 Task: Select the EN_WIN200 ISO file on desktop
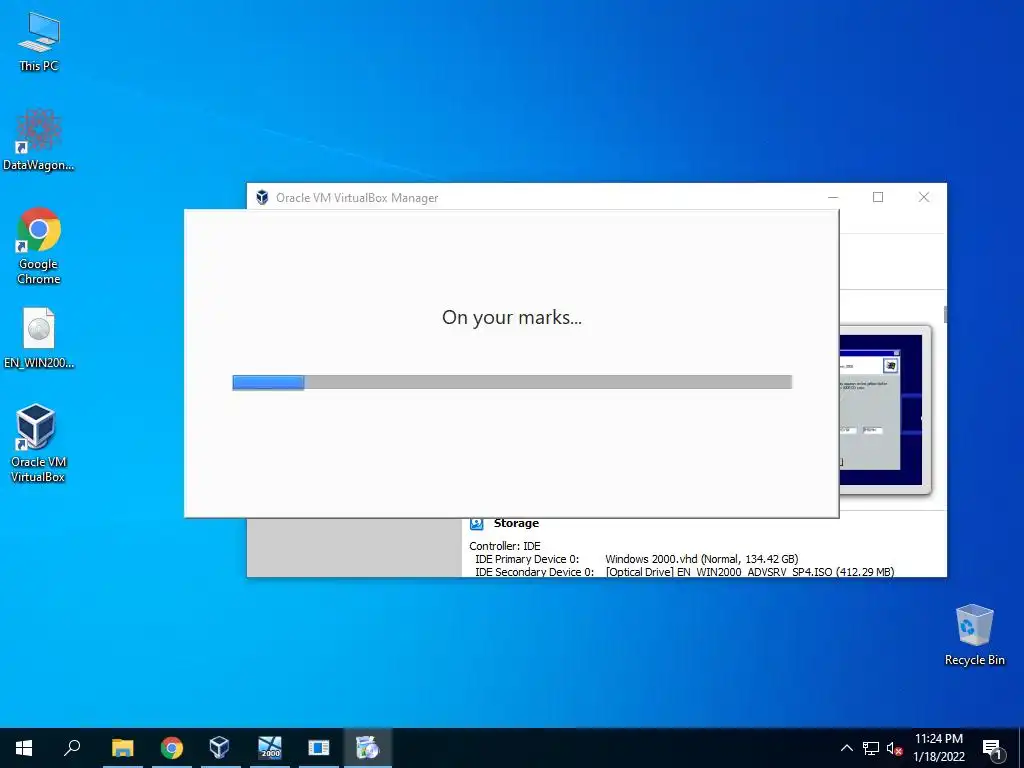[x=39, y=338]
